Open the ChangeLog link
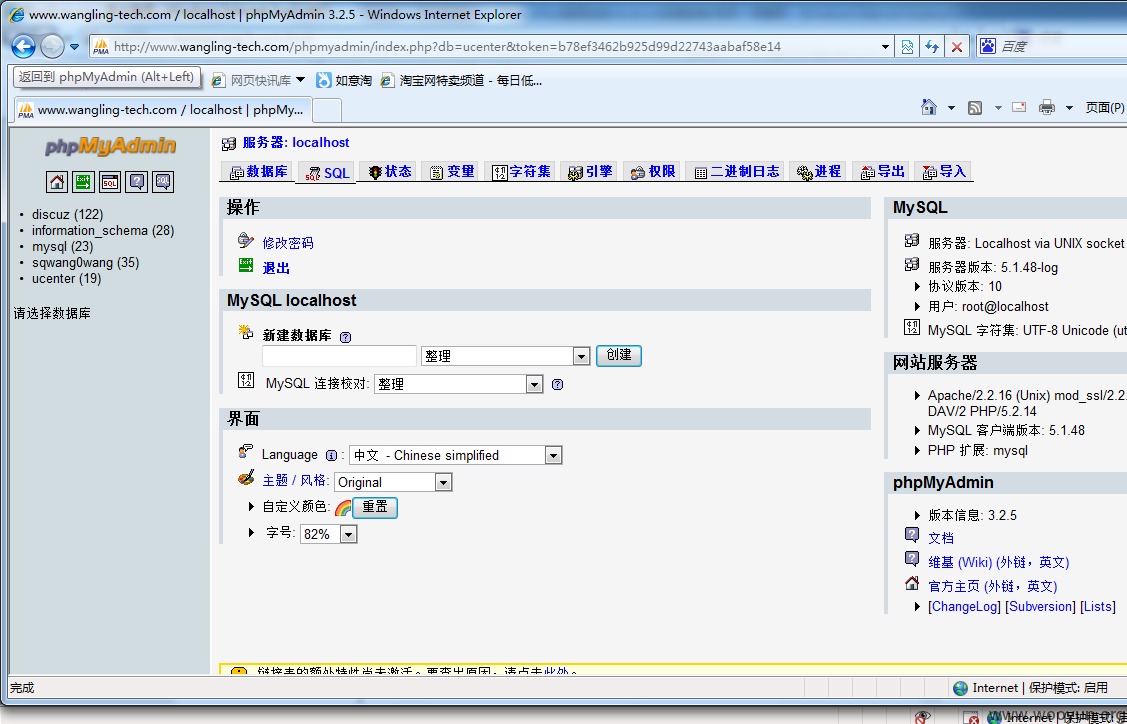 click(x=965, y=607)
